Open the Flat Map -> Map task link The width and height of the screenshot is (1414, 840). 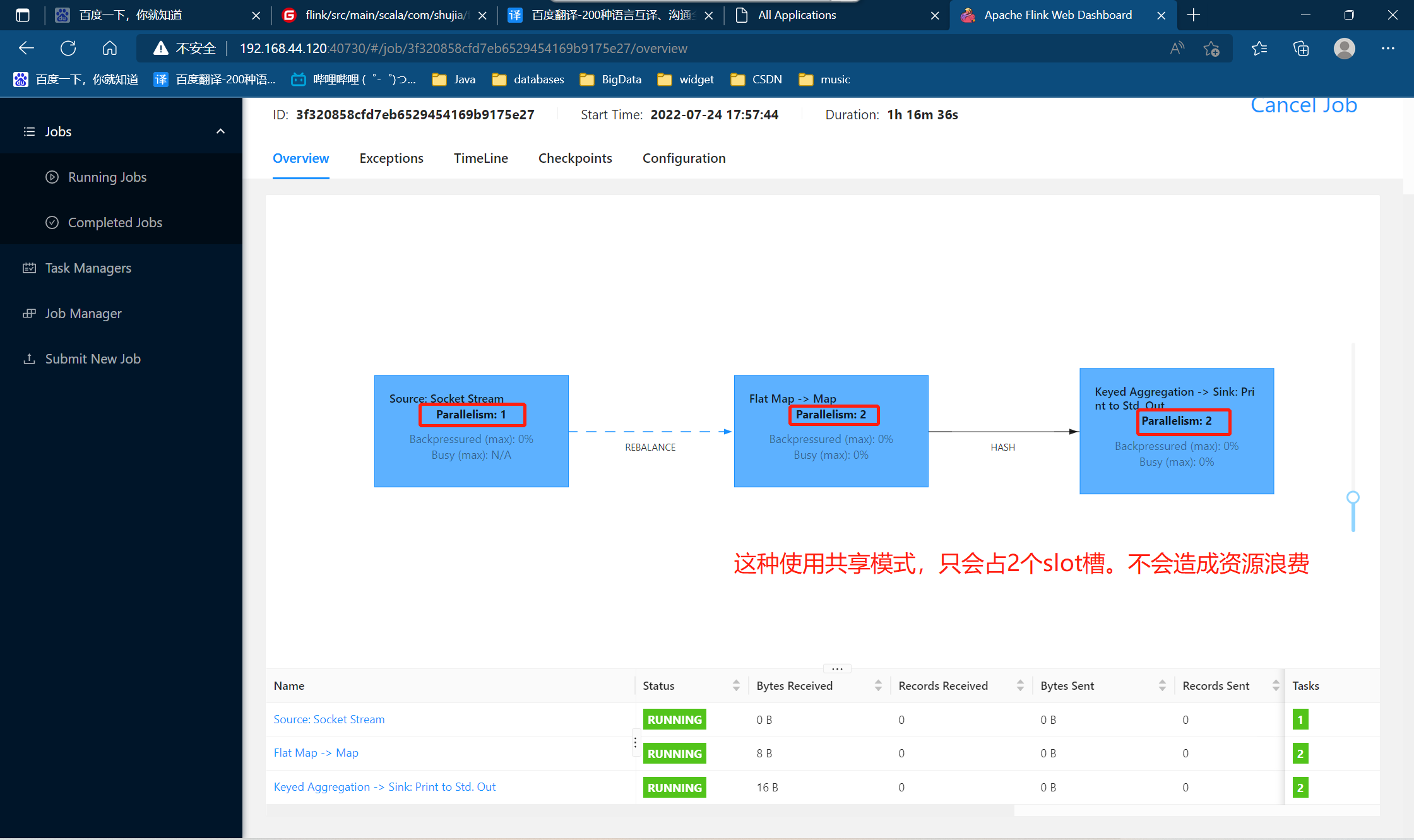click(x=316, y=752)
